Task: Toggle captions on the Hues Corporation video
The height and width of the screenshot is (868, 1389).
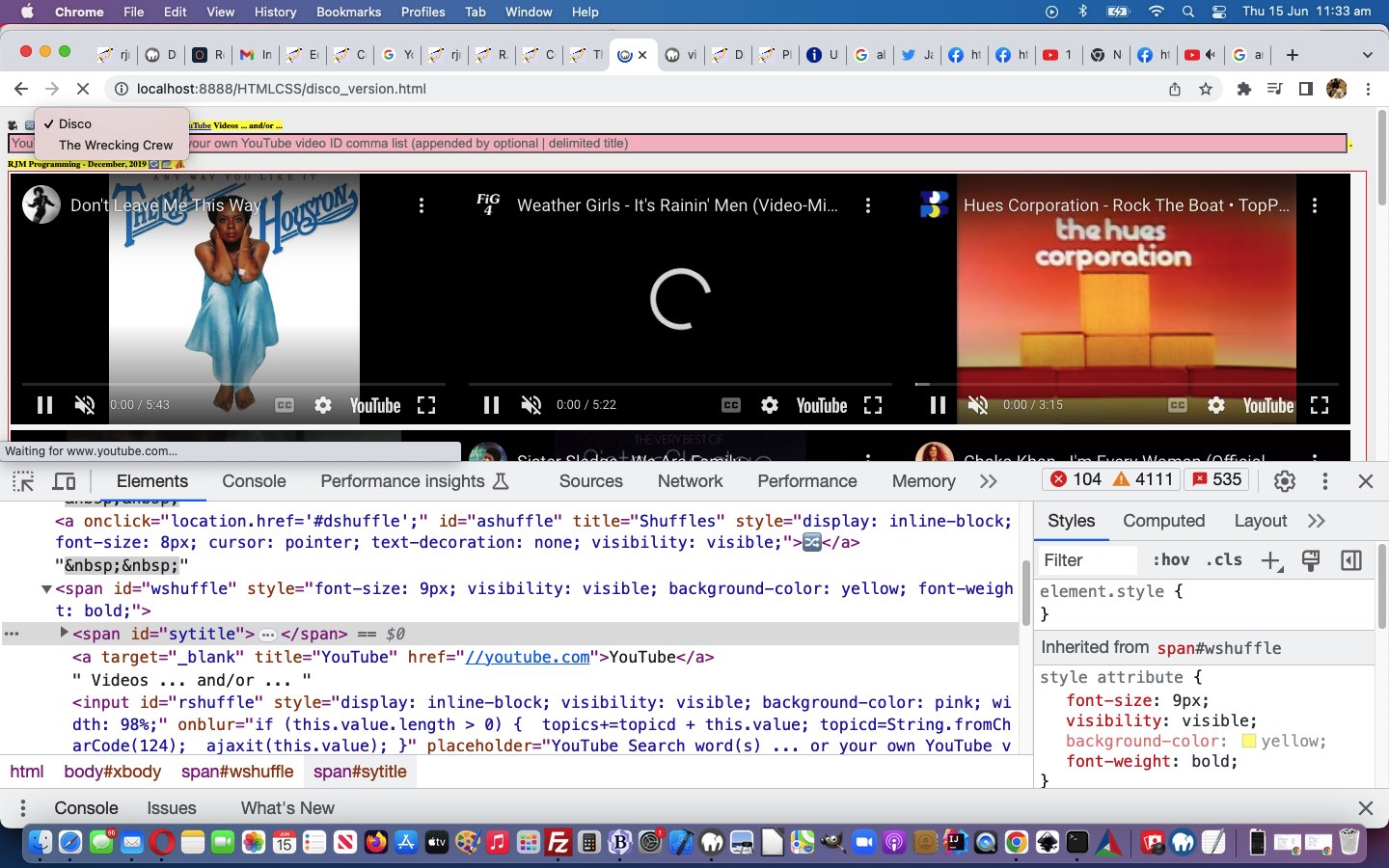Action: (1178, 405)
